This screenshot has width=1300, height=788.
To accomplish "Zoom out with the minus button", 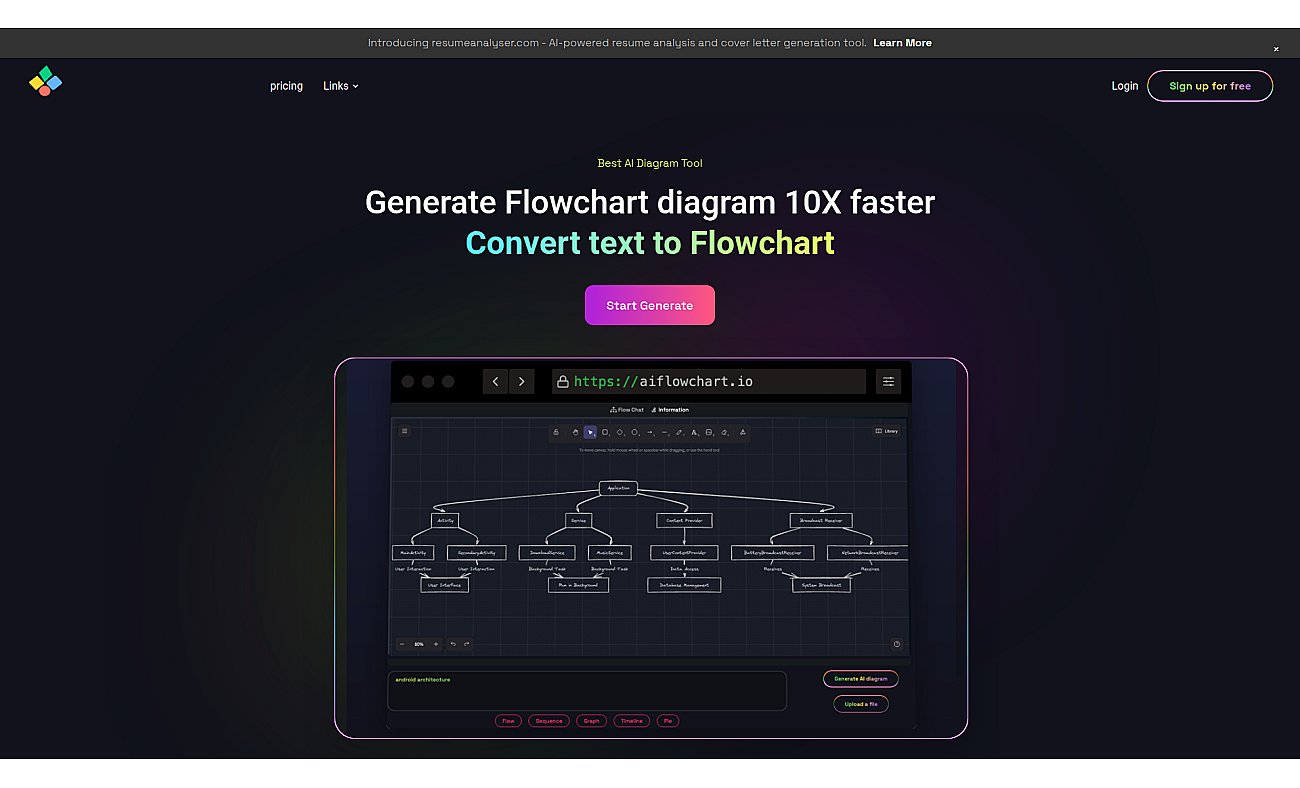I will (402, 644).
